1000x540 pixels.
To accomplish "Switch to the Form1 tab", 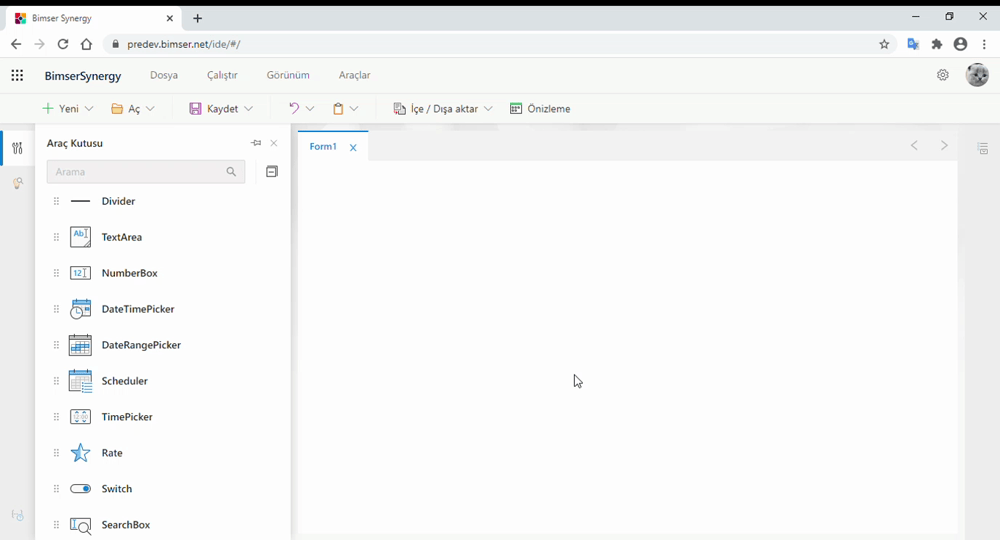I will click(322, 147).
